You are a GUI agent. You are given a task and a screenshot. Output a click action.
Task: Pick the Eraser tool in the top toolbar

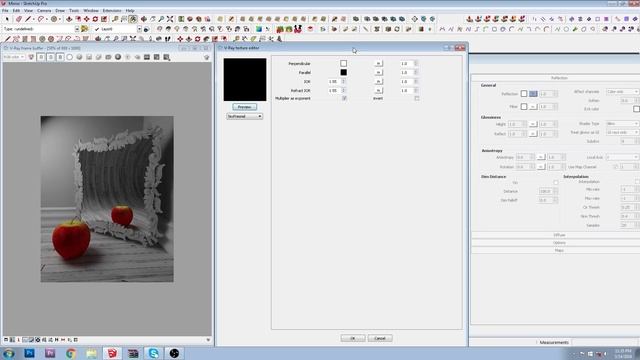(19, 19)
